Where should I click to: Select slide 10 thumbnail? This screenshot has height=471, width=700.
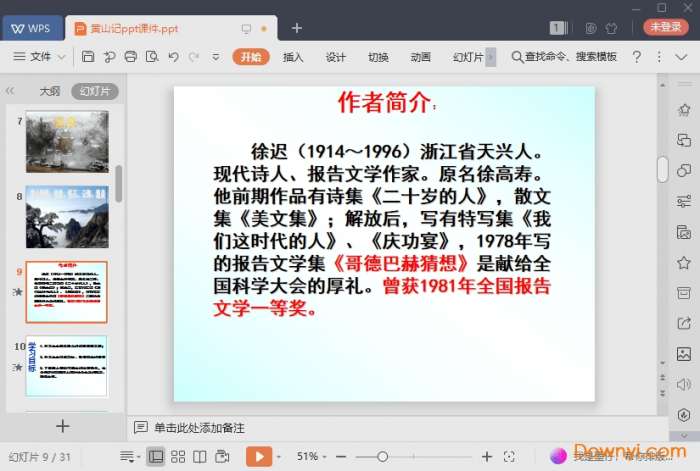point(67,366)
